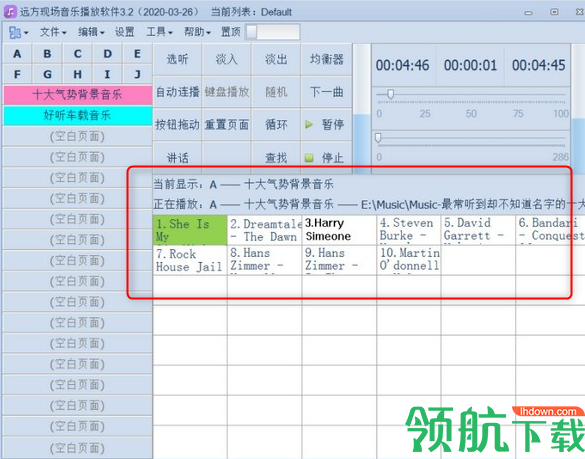Image resolution: width=585 pixels, height=459 pixels.
Task: Switch to page group H
Action: (x=77, y=74)
